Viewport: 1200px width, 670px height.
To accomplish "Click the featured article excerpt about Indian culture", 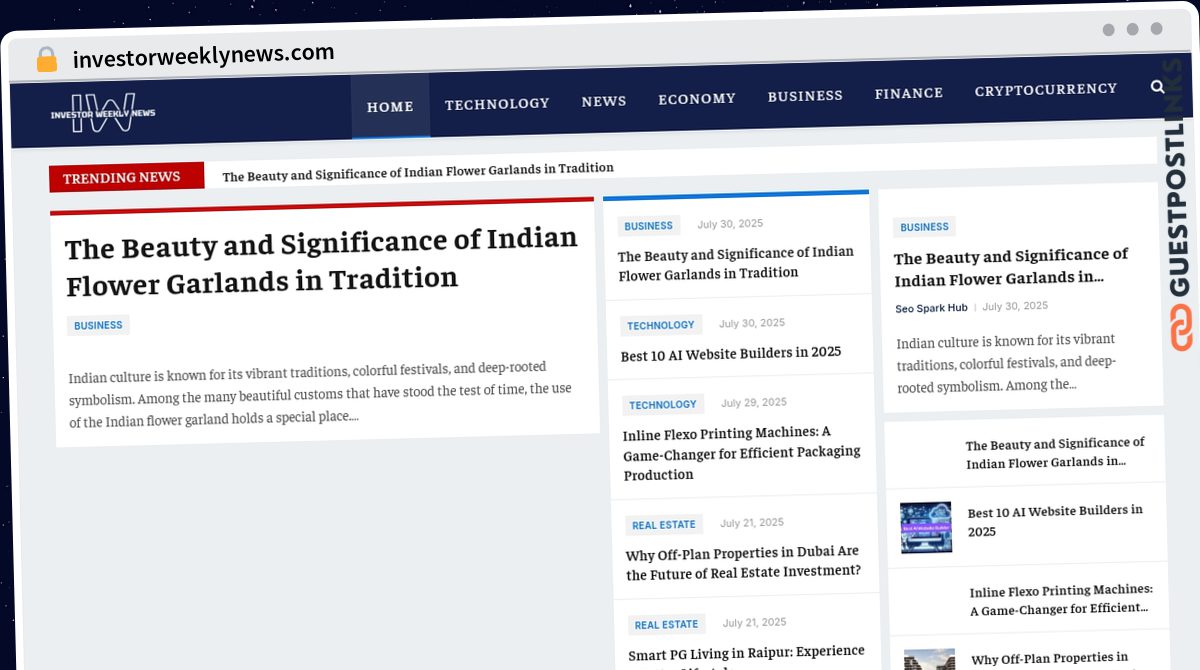I will (320, 393).
